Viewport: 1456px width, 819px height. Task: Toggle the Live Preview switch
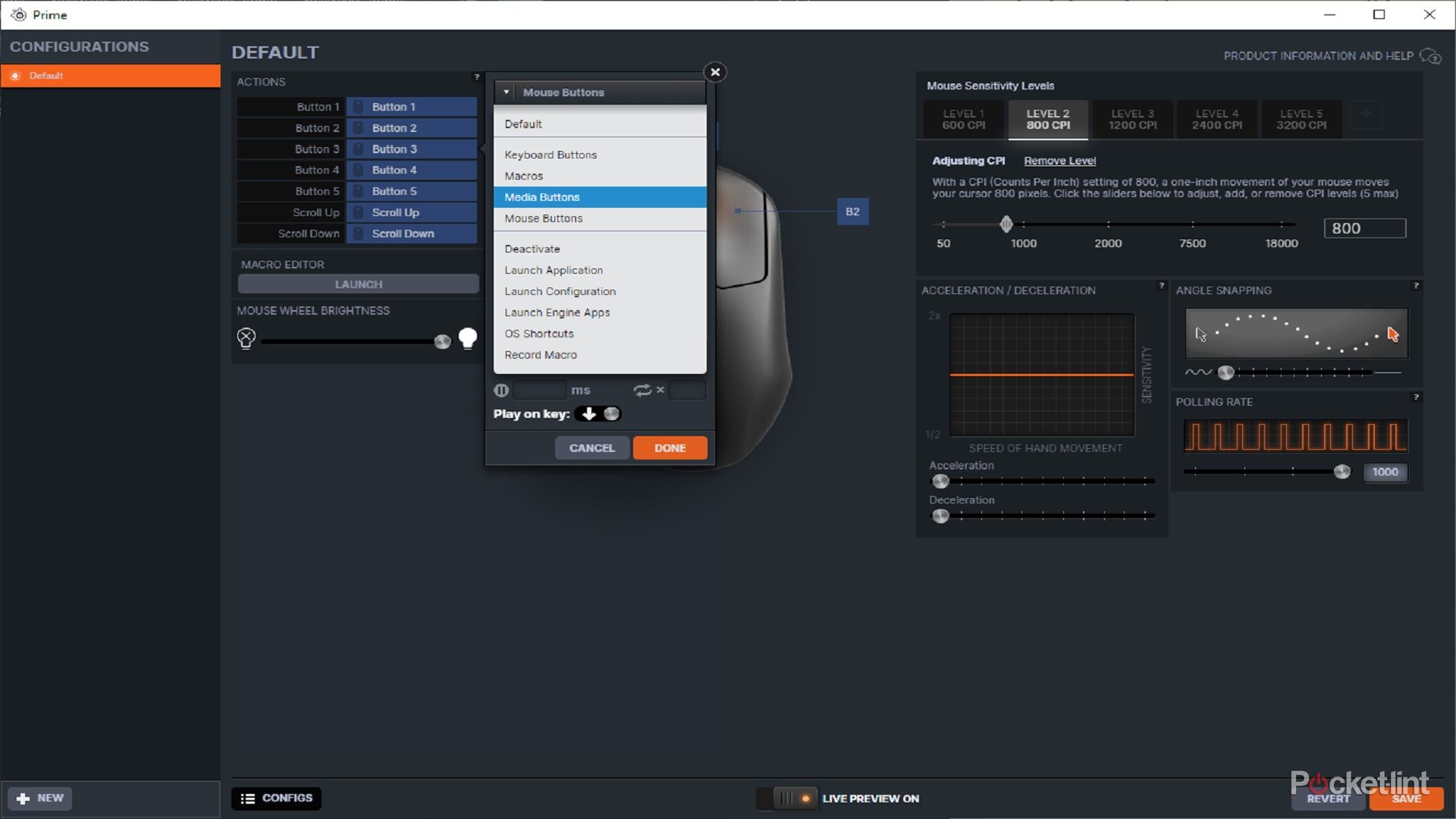pyautogui.click(x=787, y=798)
